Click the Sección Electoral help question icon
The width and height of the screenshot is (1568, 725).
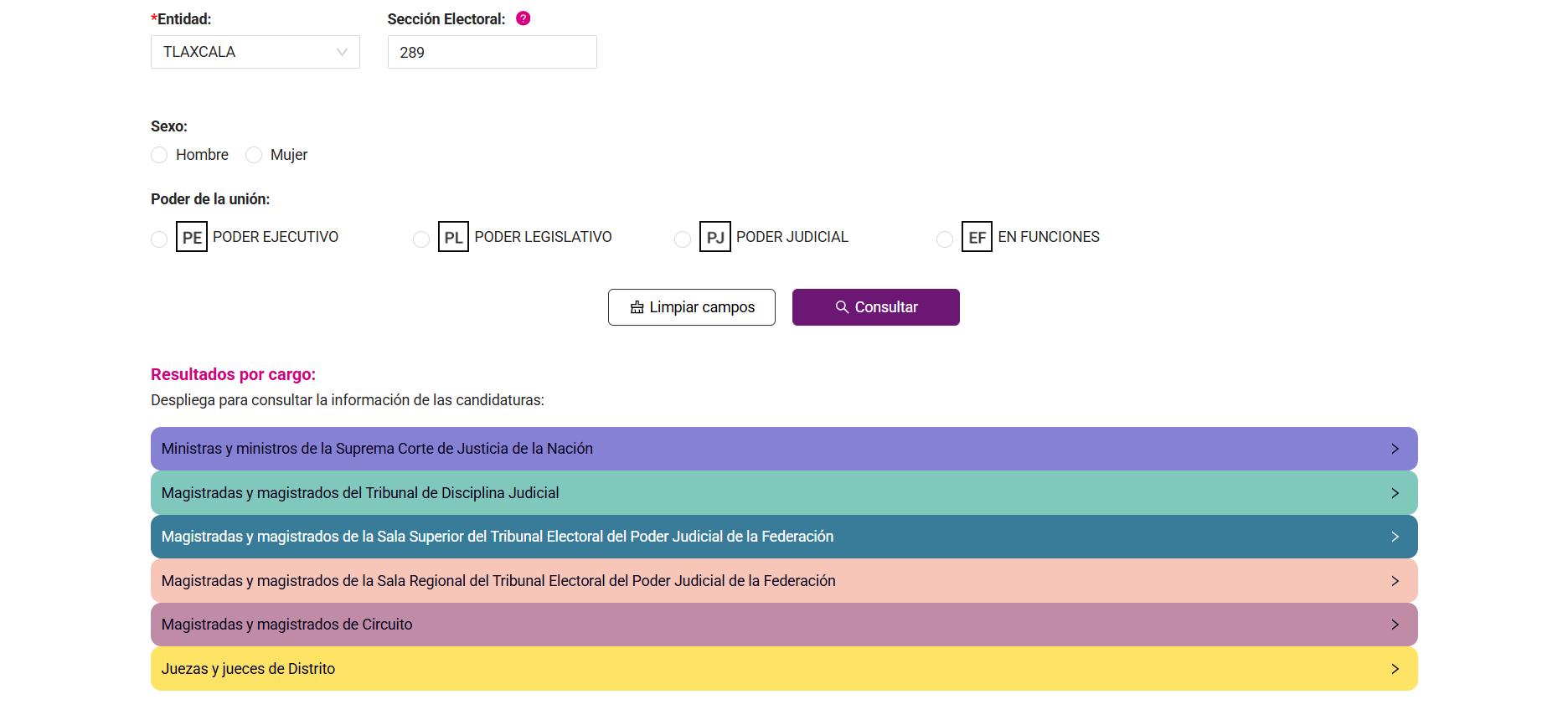[x=524, y=18]
